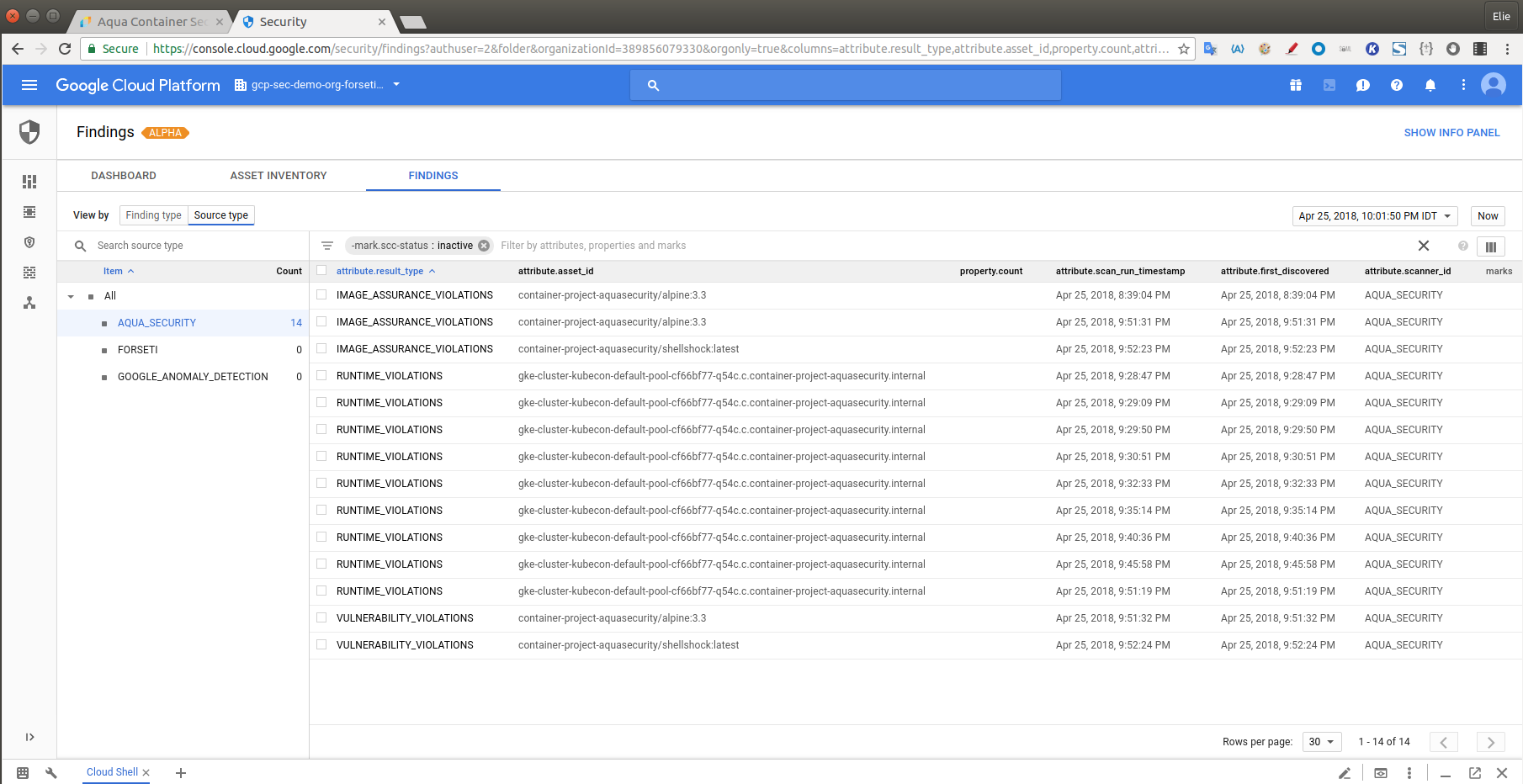Check VULNERABILITY_VIOLATIONS alpine:3.3 row

pos(321,618)
